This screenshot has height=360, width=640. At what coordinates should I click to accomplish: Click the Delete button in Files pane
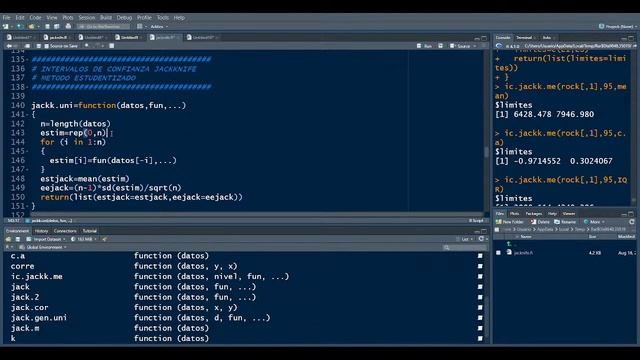coord(540,222)
